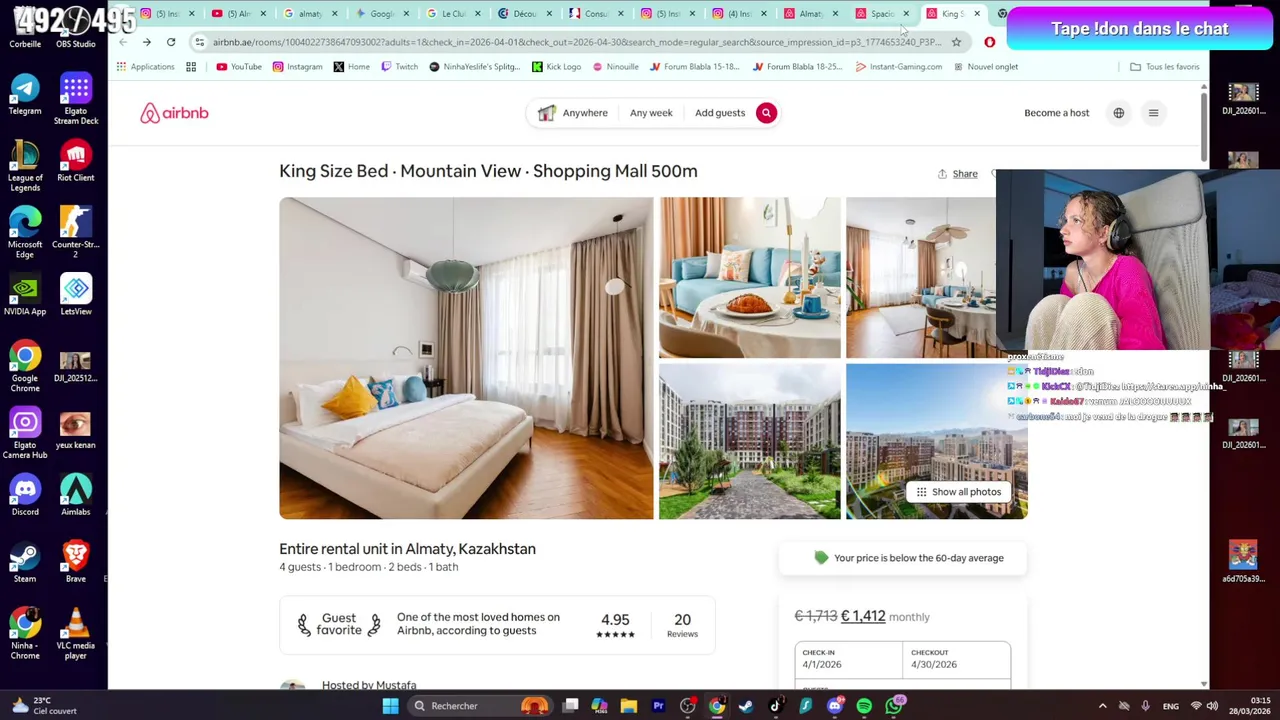Image resolution: width=1280 pixels, height=720 pixels.
Task: Open Elgato Stream Deck desktop shortcut
Action: (x=76, y=99)
